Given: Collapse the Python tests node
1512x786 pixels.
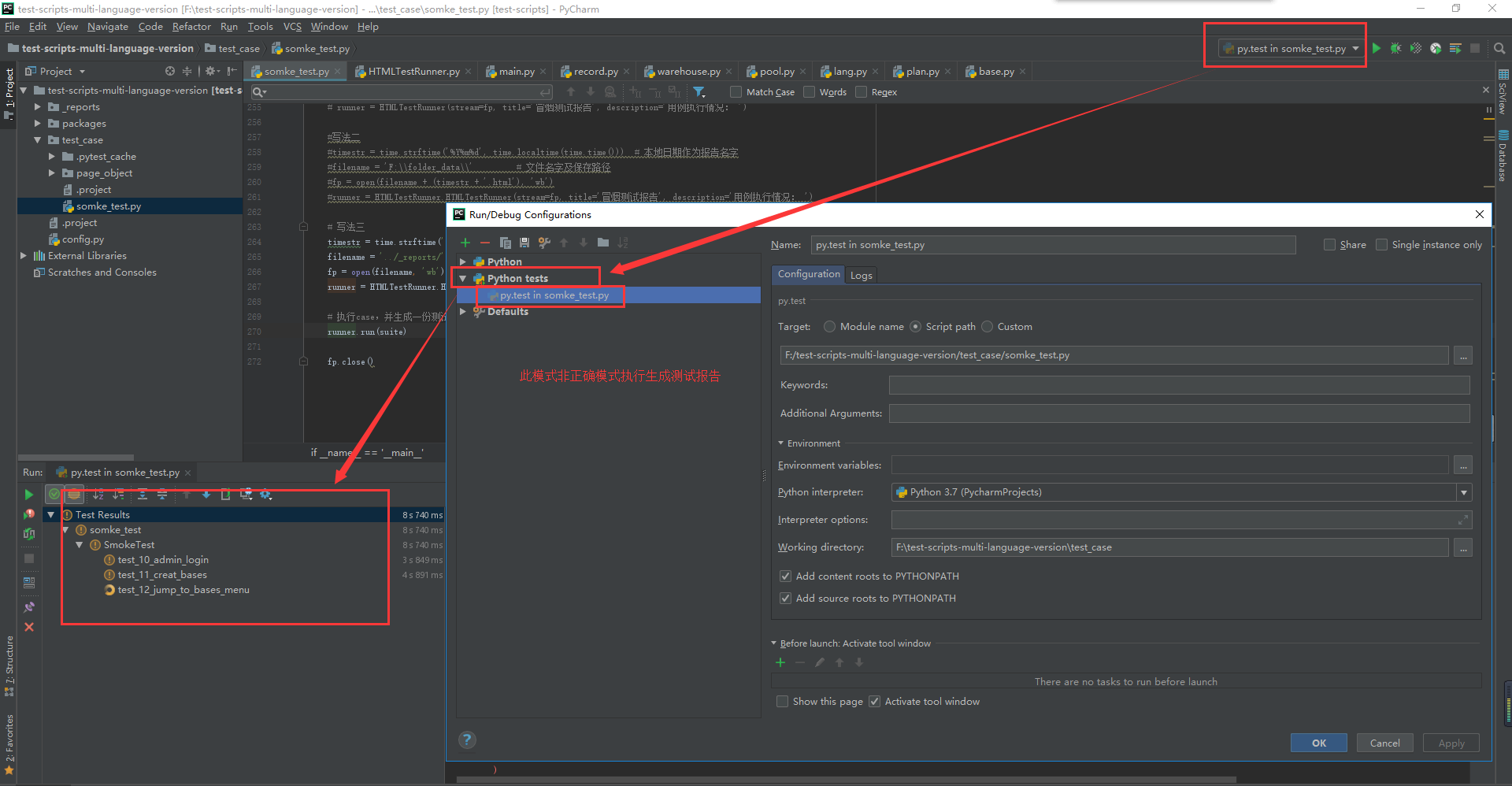Looking at the screenshot, I should [463, 279].
